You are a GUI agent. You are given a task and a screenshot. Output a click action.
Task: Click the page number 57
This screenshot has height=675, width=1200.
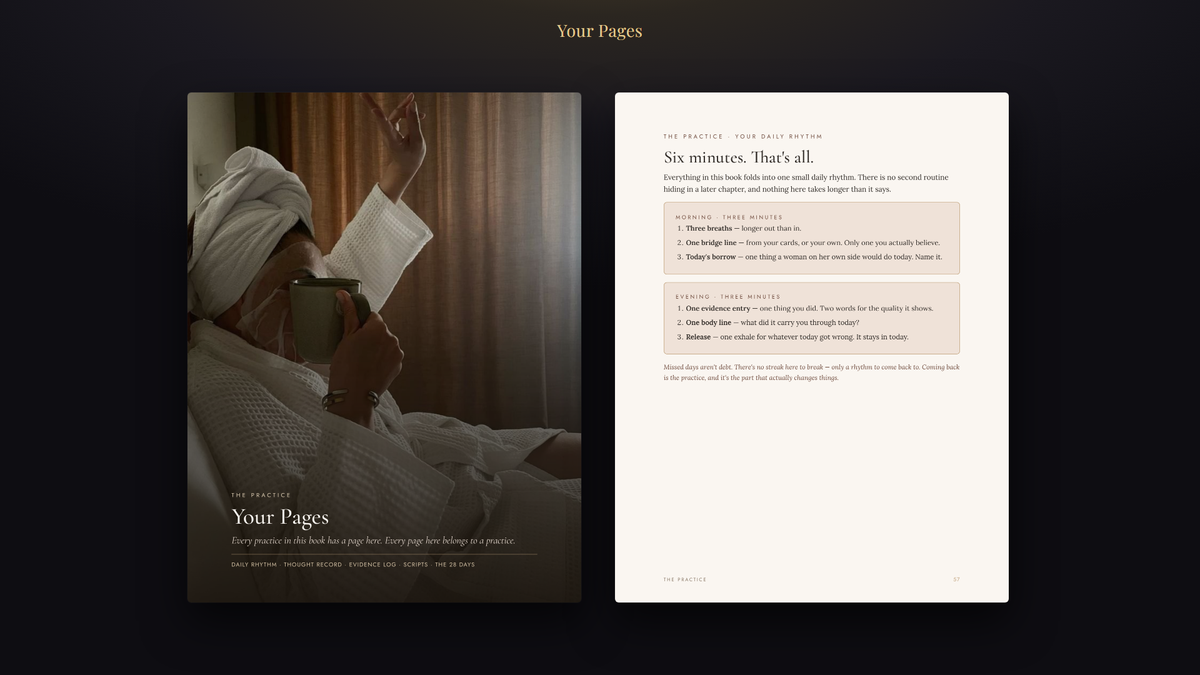[956, 579]
